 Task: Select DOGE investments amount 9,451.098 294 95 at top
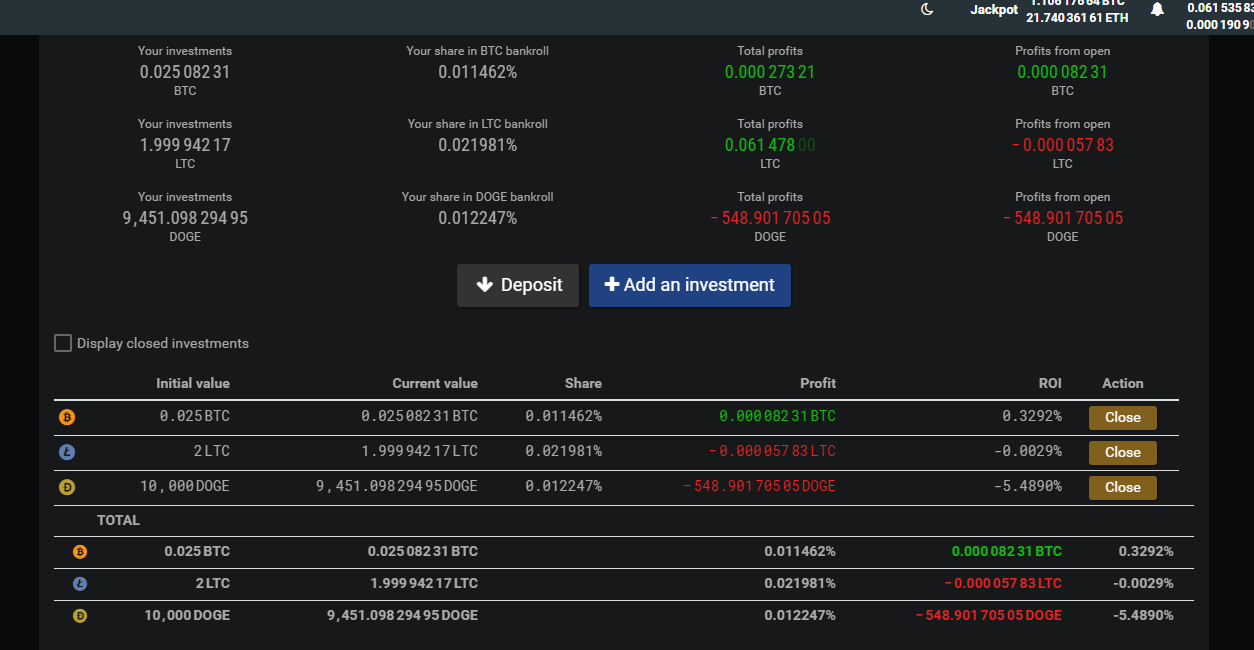tap(185, 218)
